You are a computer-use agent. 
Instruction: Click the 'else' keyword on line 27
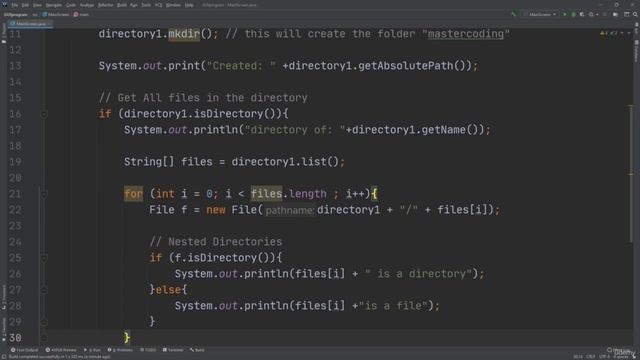point(168,290)
